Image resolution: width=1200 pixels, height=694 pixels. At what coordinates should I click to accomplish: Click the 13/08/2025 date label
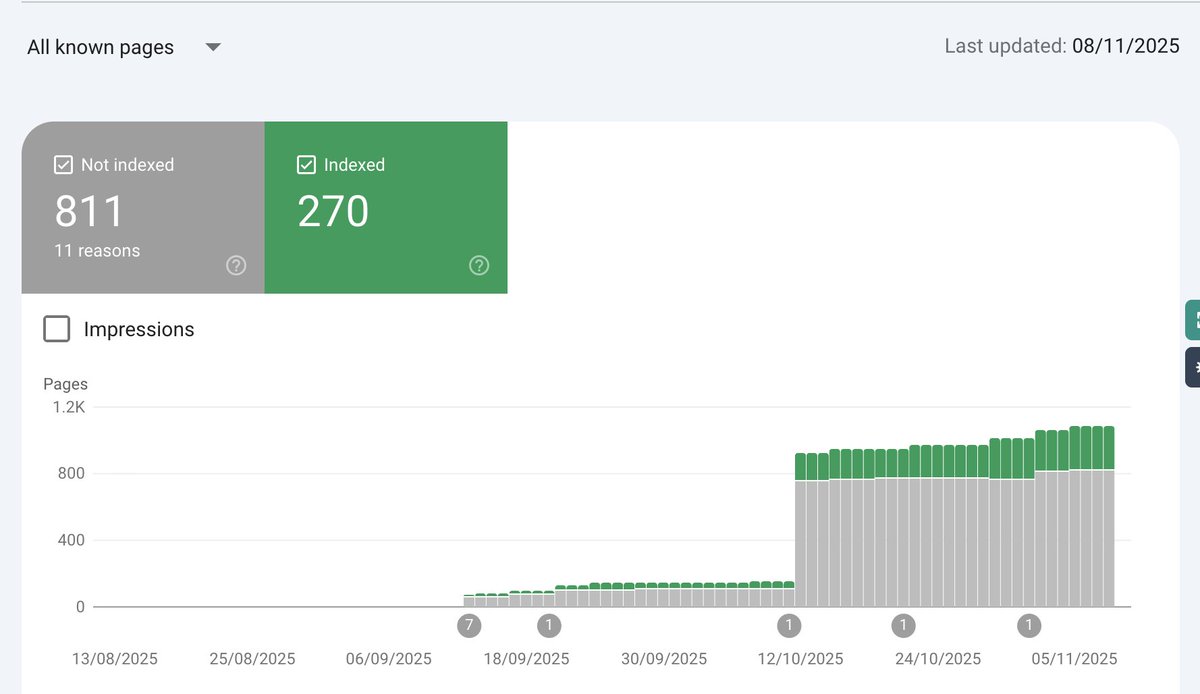115,659
